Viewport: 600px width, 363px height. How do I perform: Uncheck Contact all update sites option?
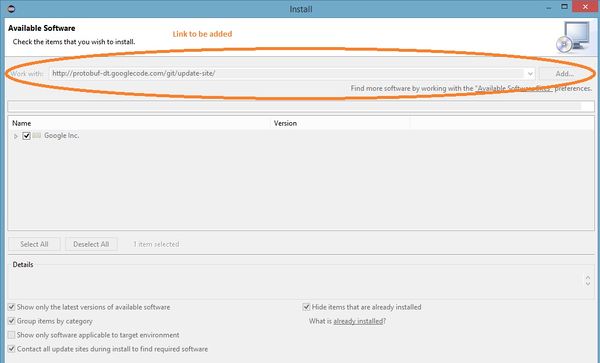pyautogui.click(x=11, y=349)
